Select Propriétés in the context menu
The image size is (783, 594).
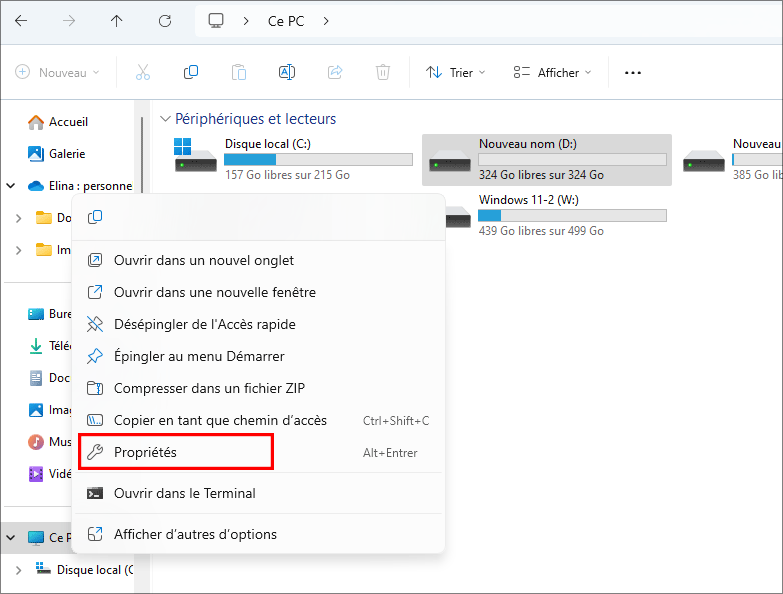[145, 452]
